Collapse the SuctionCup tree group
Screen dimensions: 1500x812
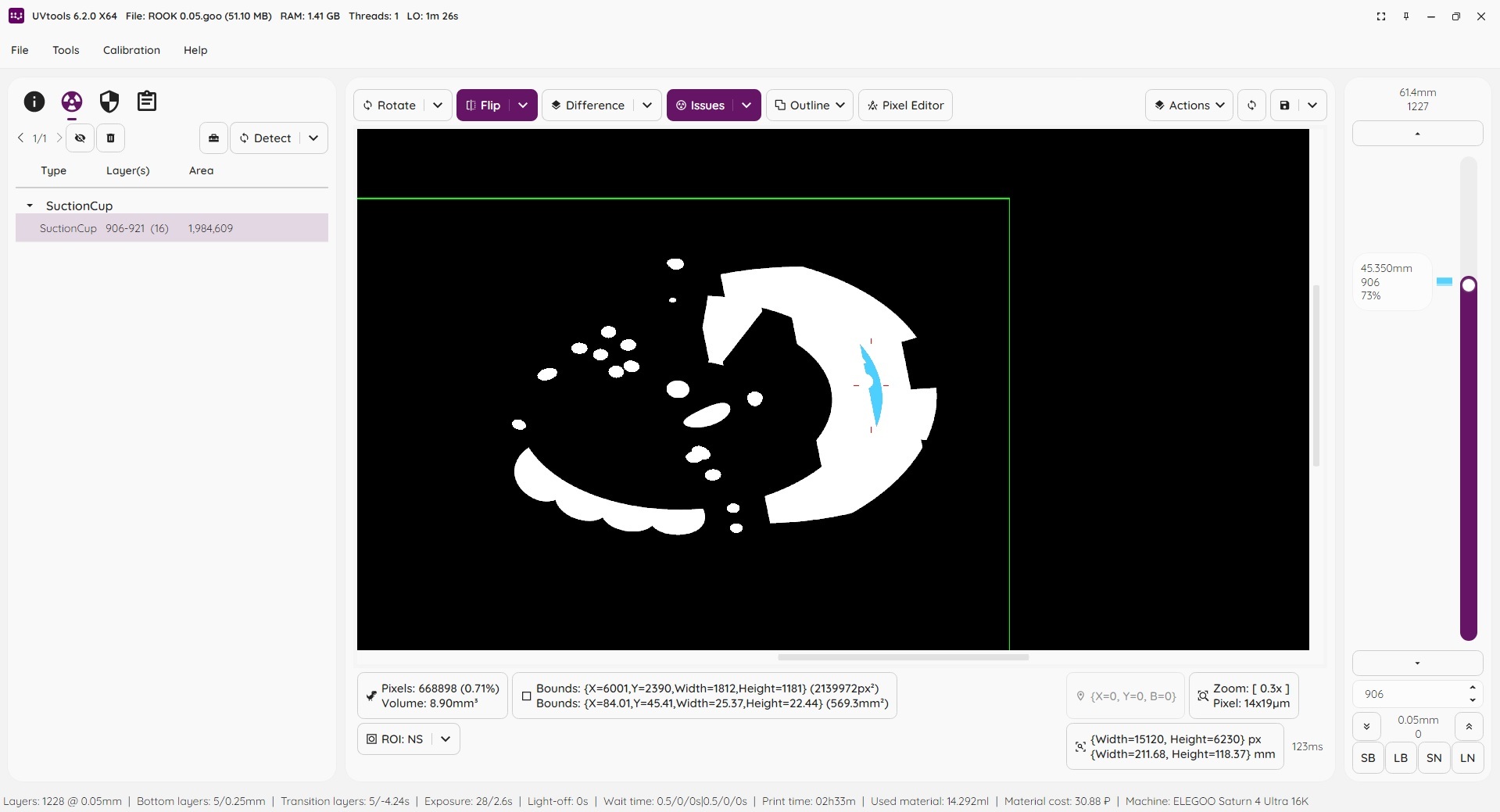click(x=30, y=206)
